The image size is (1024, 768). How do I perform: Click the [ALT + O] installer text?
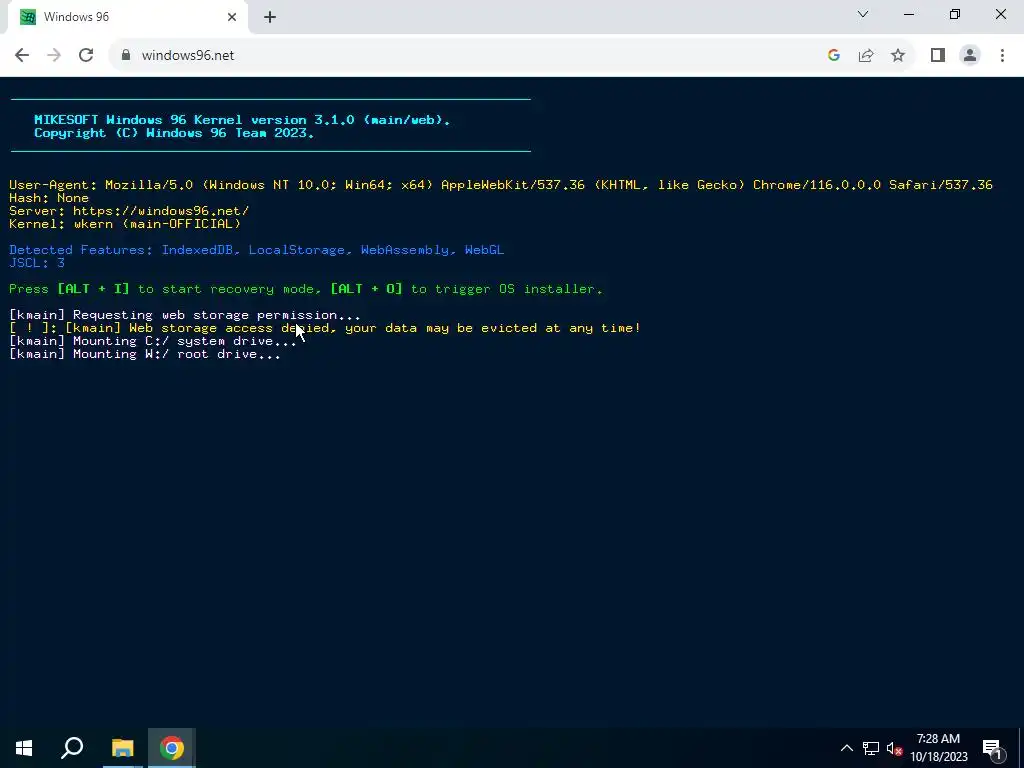[x=366, y=289]
